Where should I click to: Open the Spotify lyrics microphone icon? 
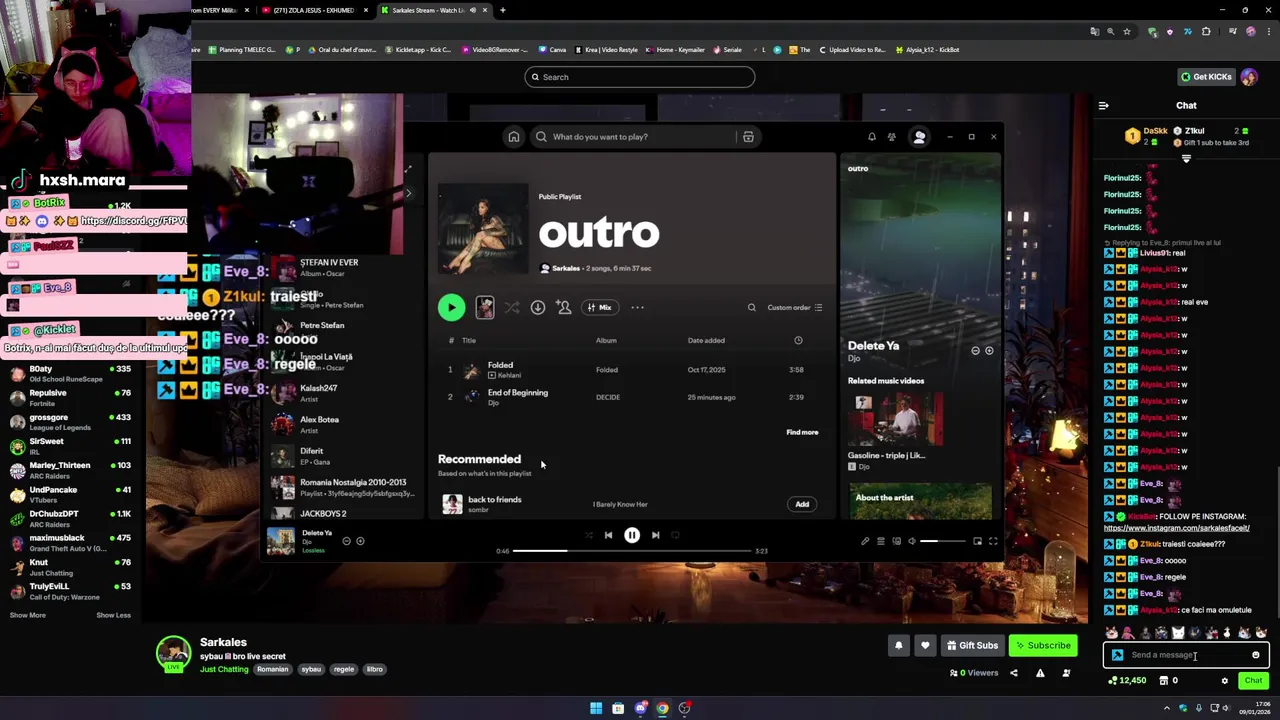pos(865,541)
